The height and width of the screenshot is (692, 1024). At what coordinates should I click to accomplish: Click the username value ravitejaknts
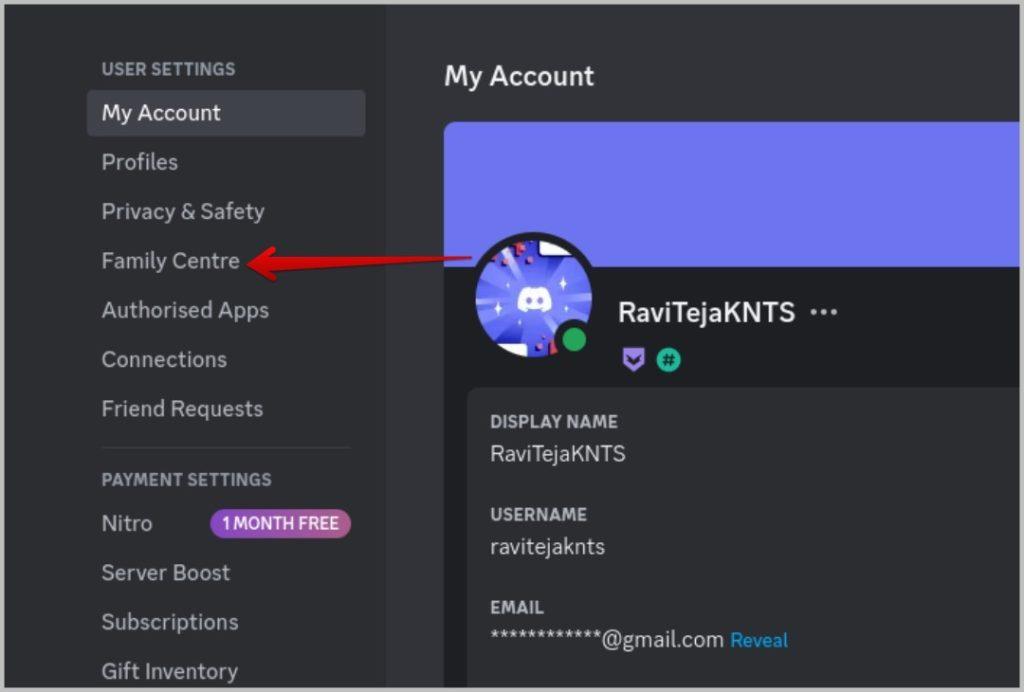547,546
